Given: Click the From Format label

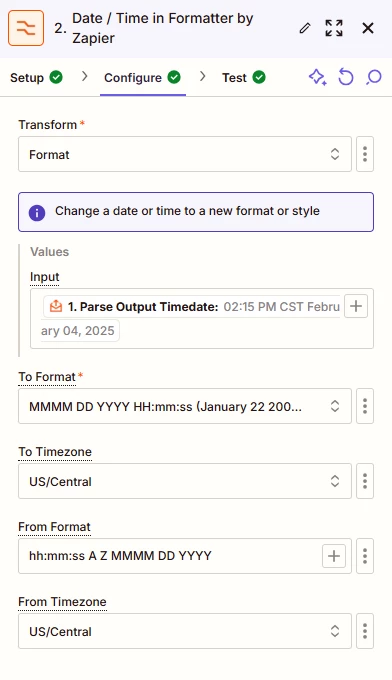Looking at the screenshot, I should click(54, 527).
